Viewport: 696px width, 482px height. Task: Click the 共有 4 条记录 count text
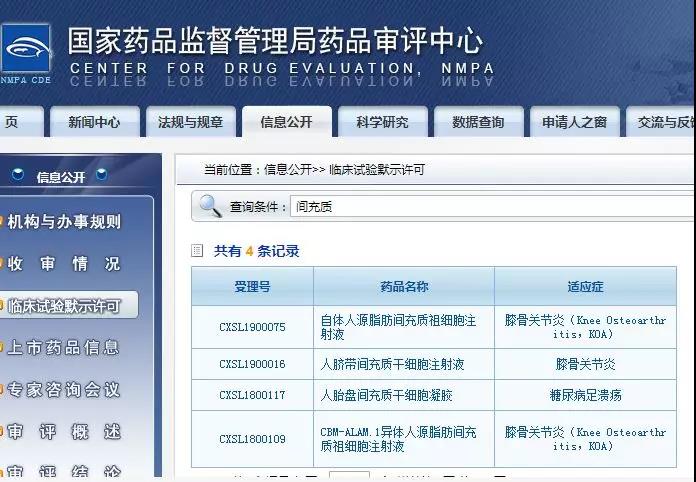[x=257, y=251]
